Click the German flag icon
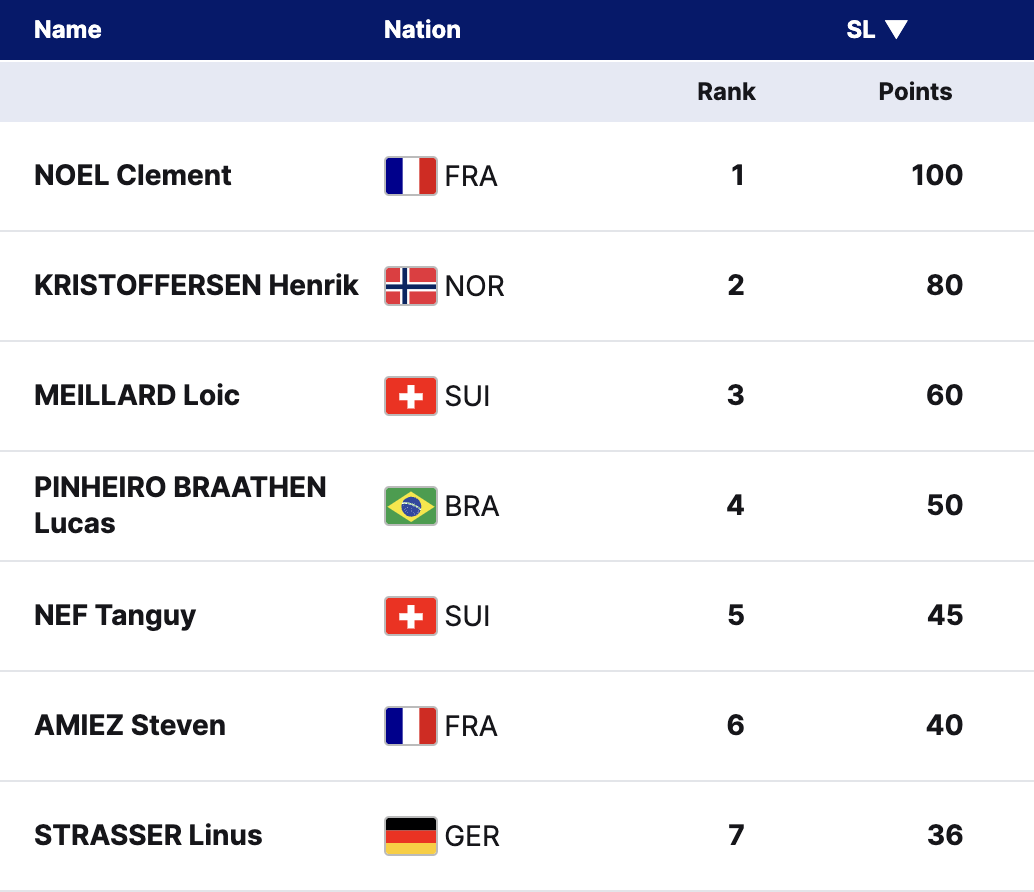Viewport: 1034px width, 892px height. tap(410, 836)
